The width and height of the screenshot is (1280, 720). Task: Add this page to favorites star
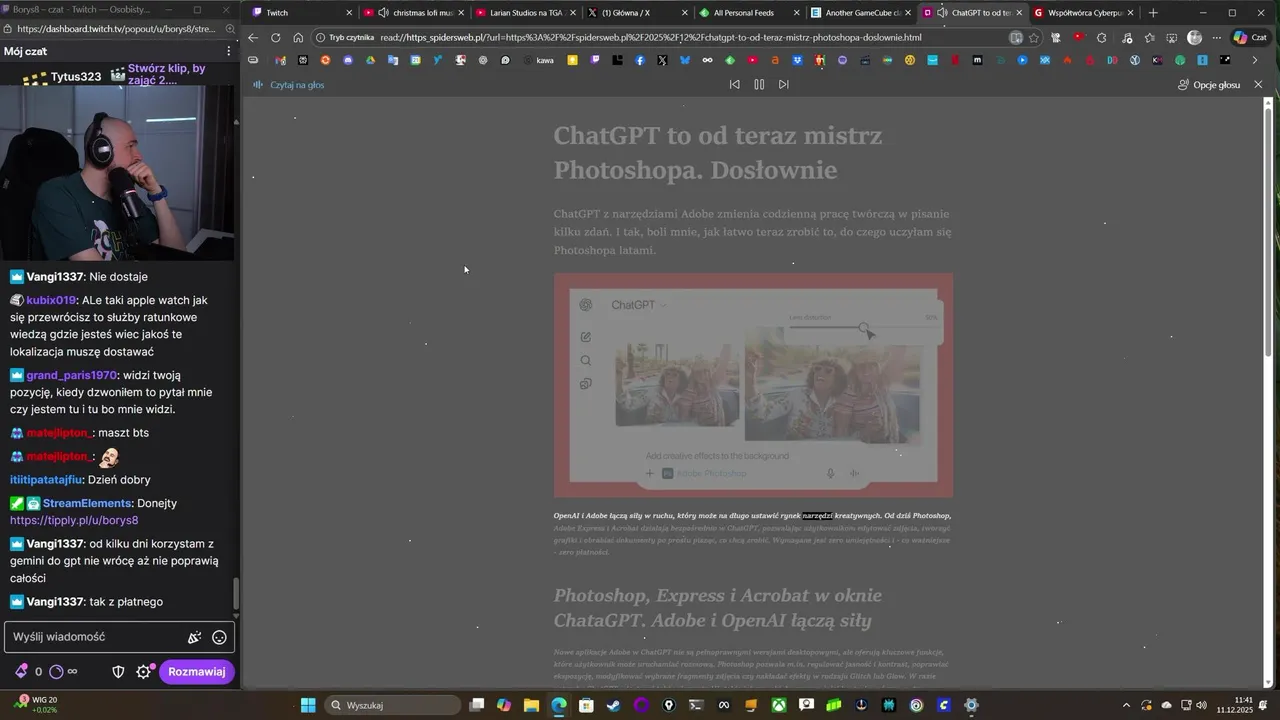1034,38
